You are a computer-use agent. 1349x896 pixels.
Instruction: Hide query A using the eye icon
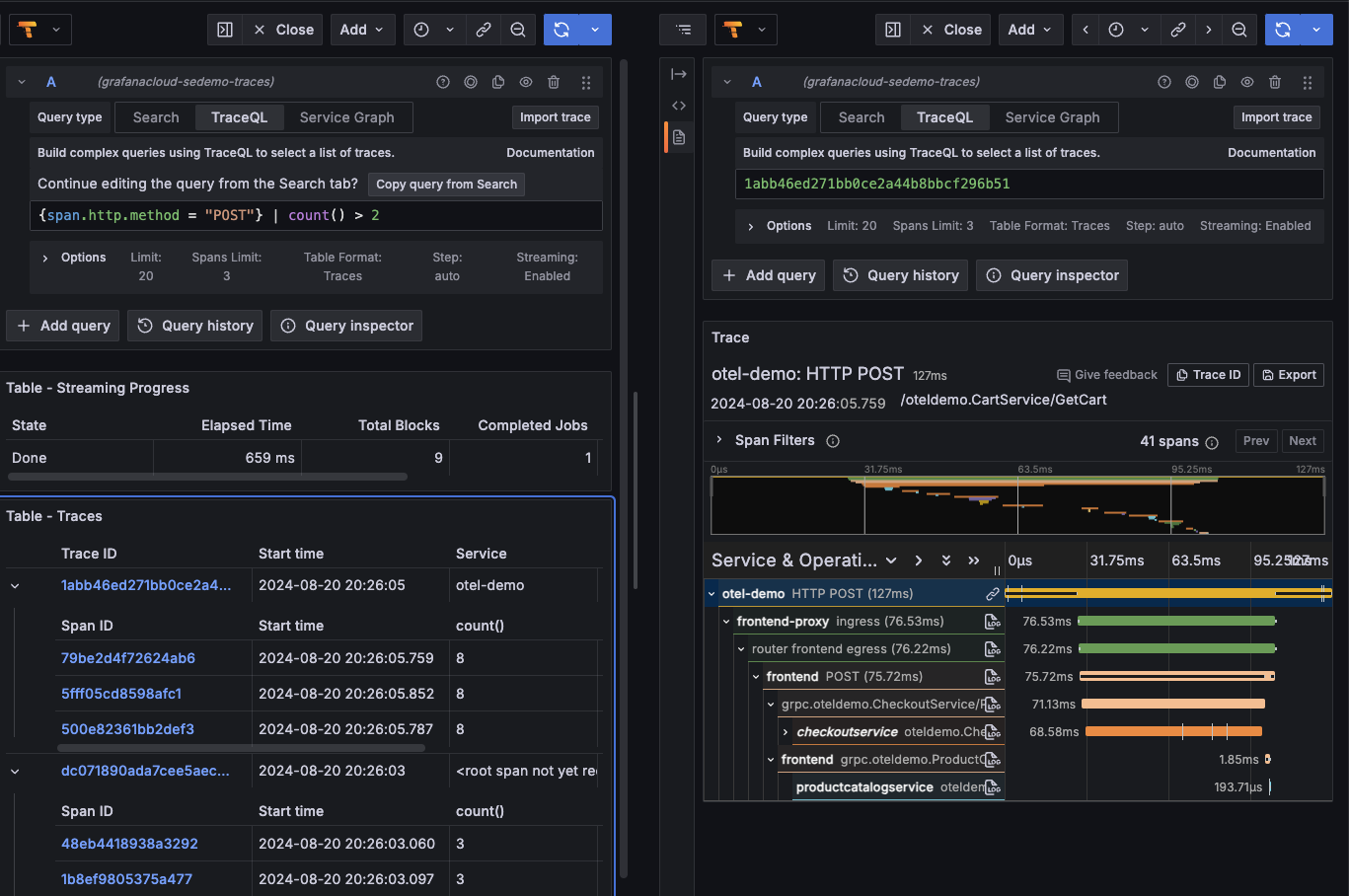[x=526, y=82]
